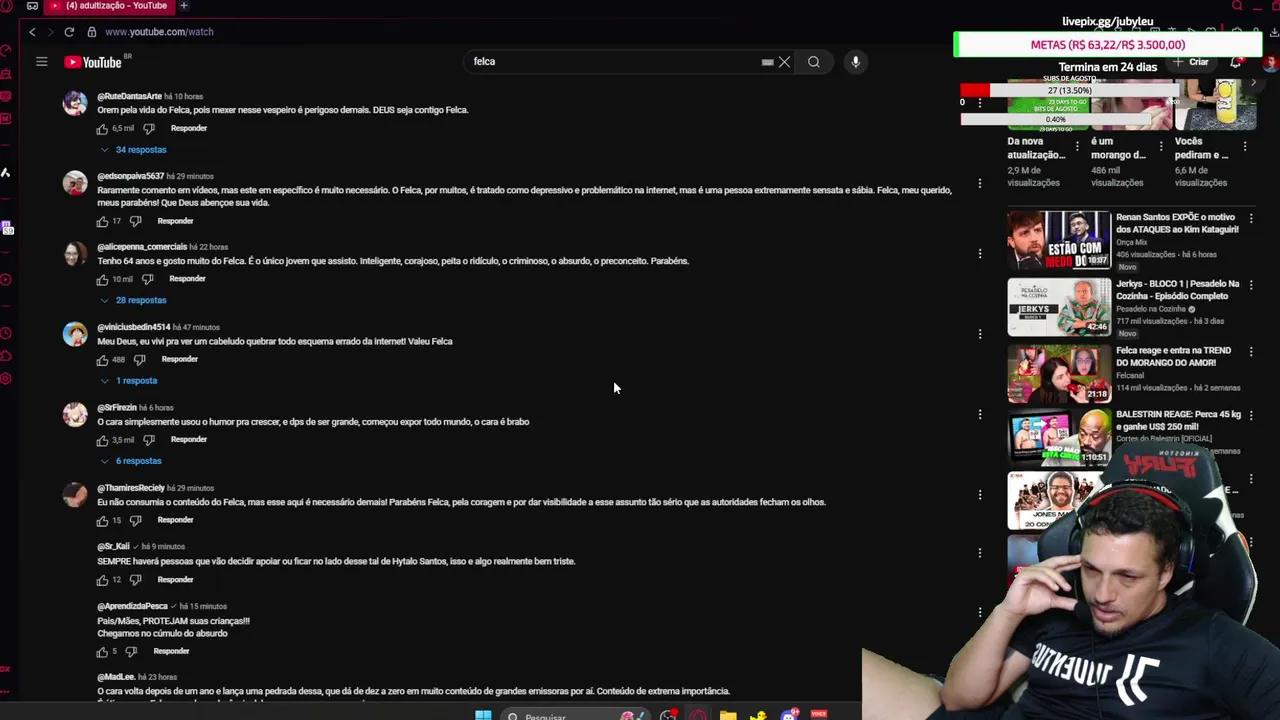Click the search magnifier button
1280x720 pixels.
[814, 62]
